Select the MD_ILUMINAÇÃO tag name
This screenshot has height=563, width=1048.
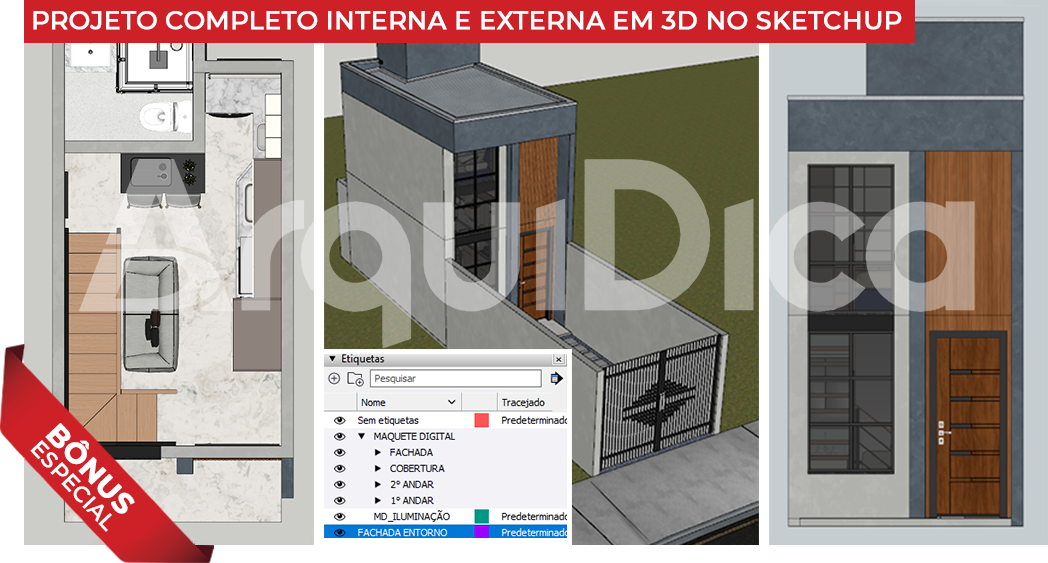(411, 517)
